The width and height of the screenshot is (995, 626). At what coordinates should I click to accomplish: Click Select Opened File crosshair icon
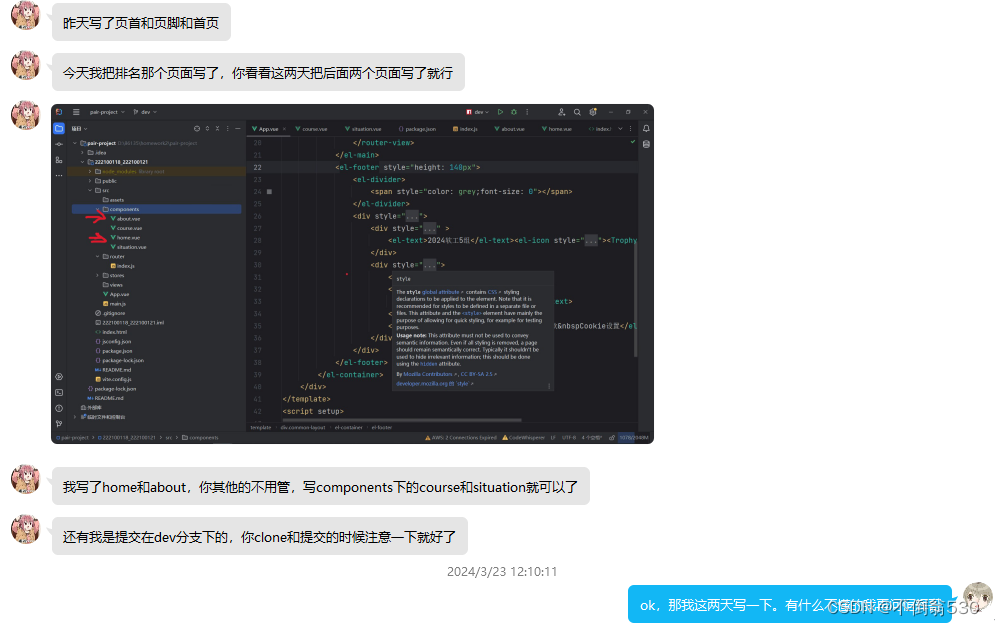tap(197, 129)
